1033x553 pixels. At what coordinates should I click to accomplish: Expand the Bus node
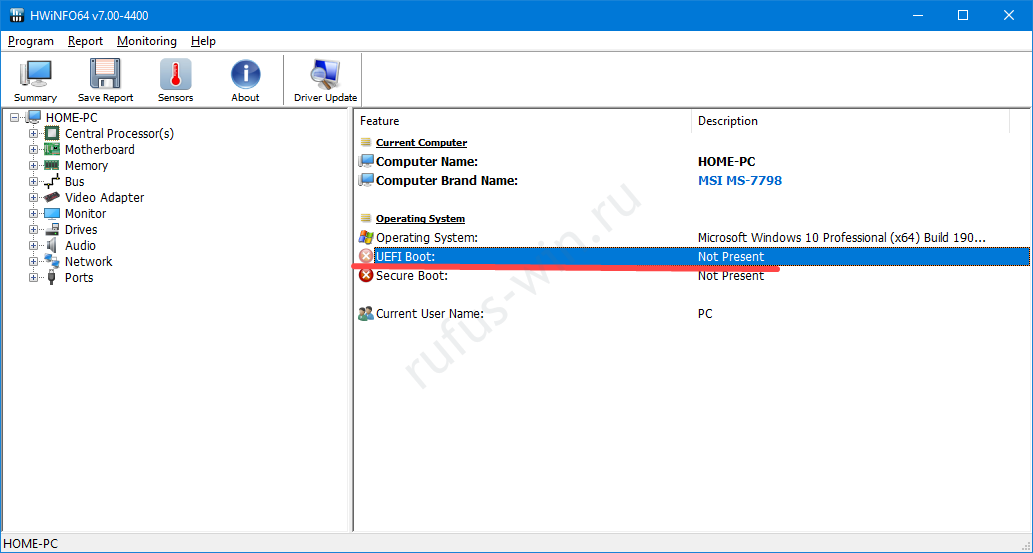33,181
